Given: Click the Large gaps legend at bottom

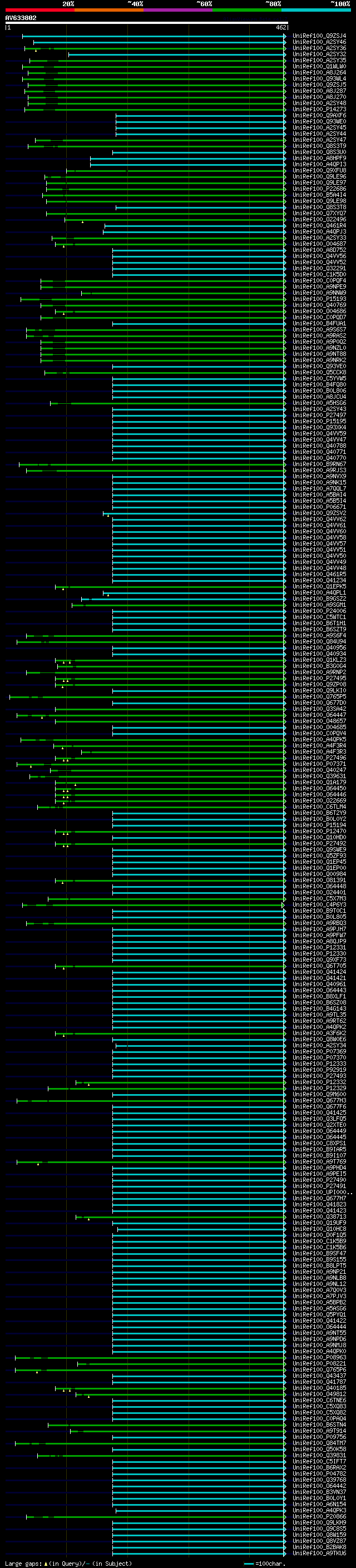Looking at the screenshot, I should 68,1563.
